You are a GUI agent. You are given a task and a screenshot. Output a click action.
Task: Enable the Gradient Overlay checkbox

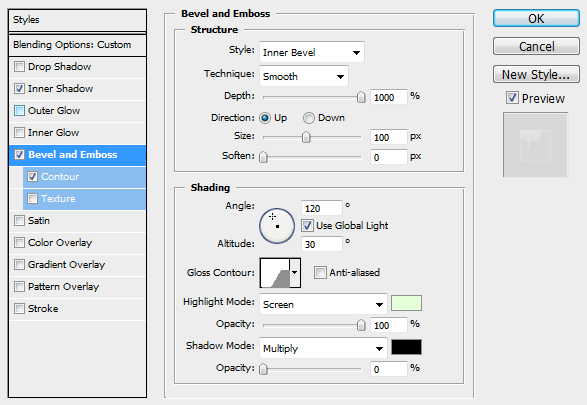point(19,265)
